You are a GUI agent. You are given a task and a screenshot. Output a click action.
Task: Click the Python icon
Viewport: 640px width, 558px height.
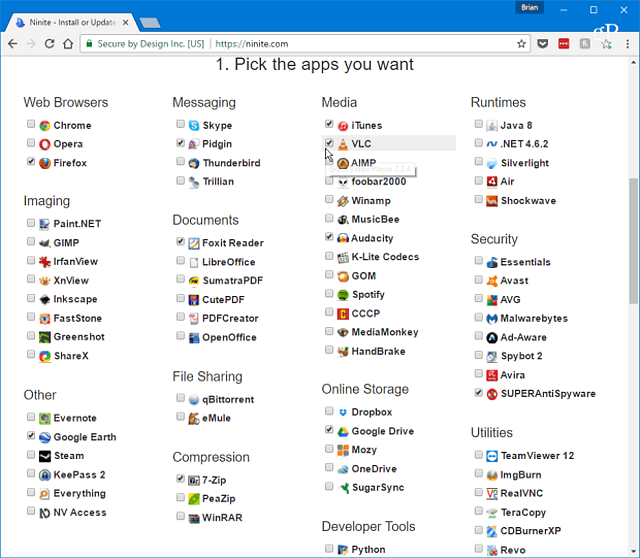tap(343, 550)
